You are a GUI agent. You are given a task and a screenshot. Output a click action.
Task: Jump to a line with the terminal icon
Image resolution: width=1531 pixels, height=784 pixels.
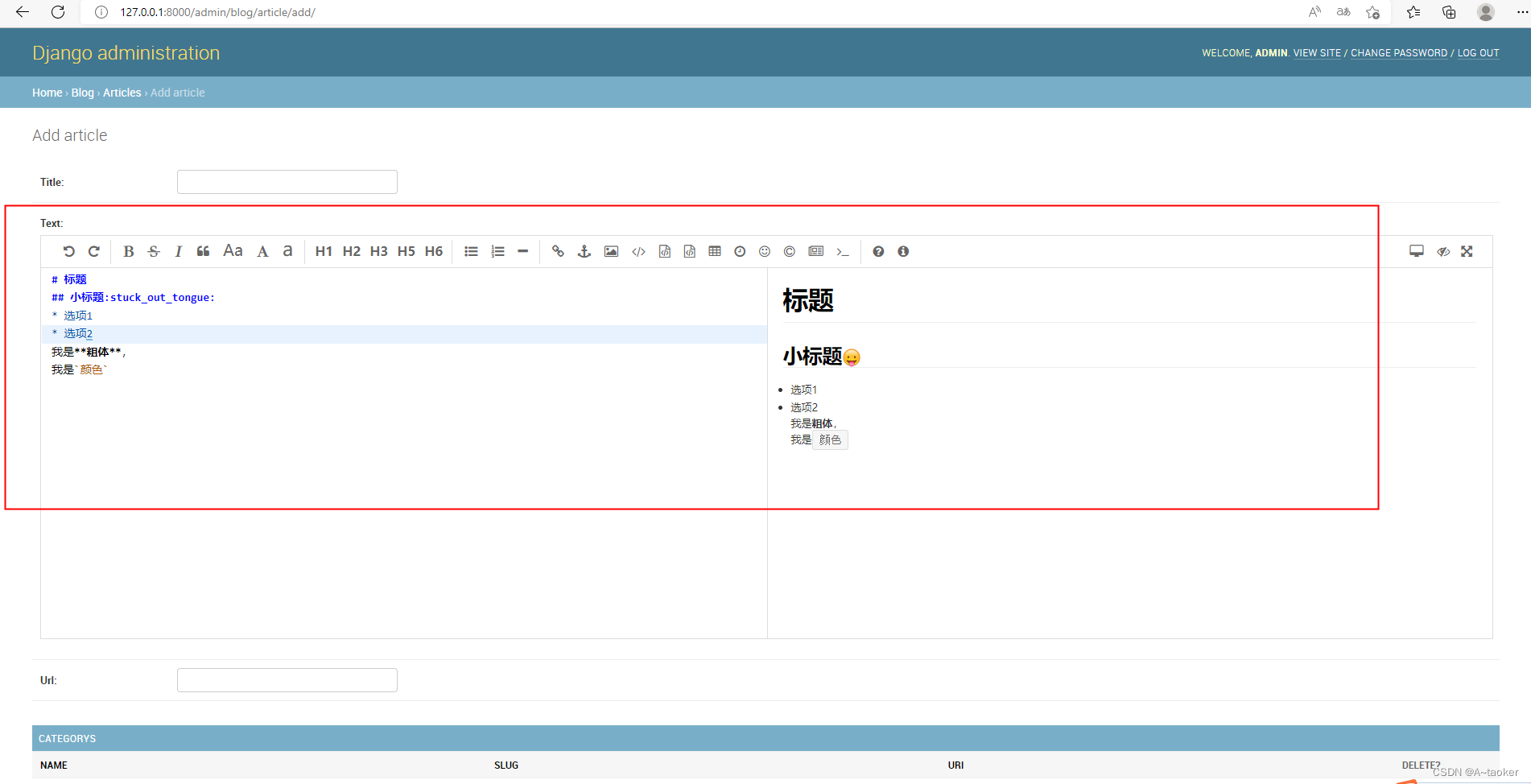pos(843,251)
